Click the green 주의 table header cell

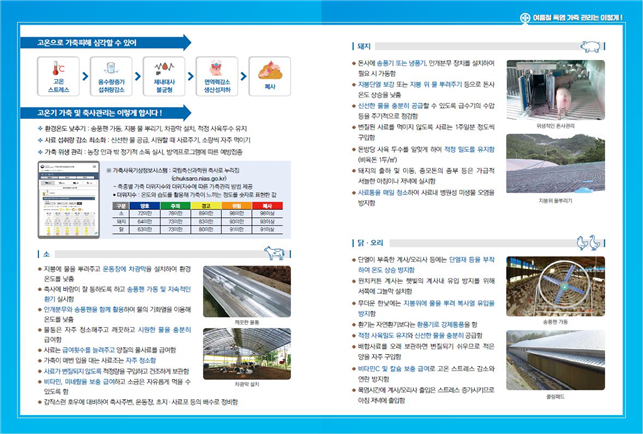pyautogui.click(x=175, y=206)
